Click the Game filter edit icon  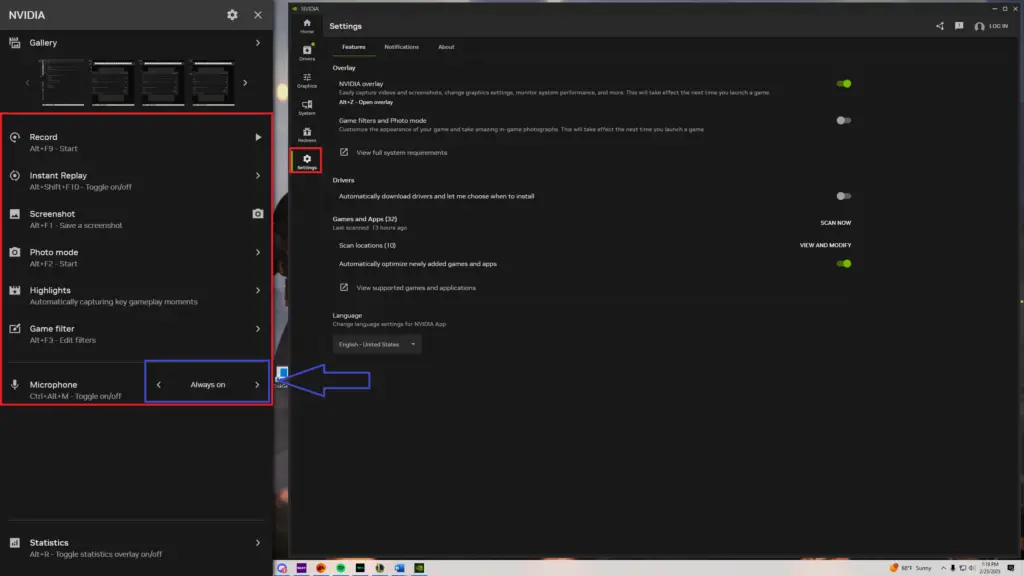(14, 328)
